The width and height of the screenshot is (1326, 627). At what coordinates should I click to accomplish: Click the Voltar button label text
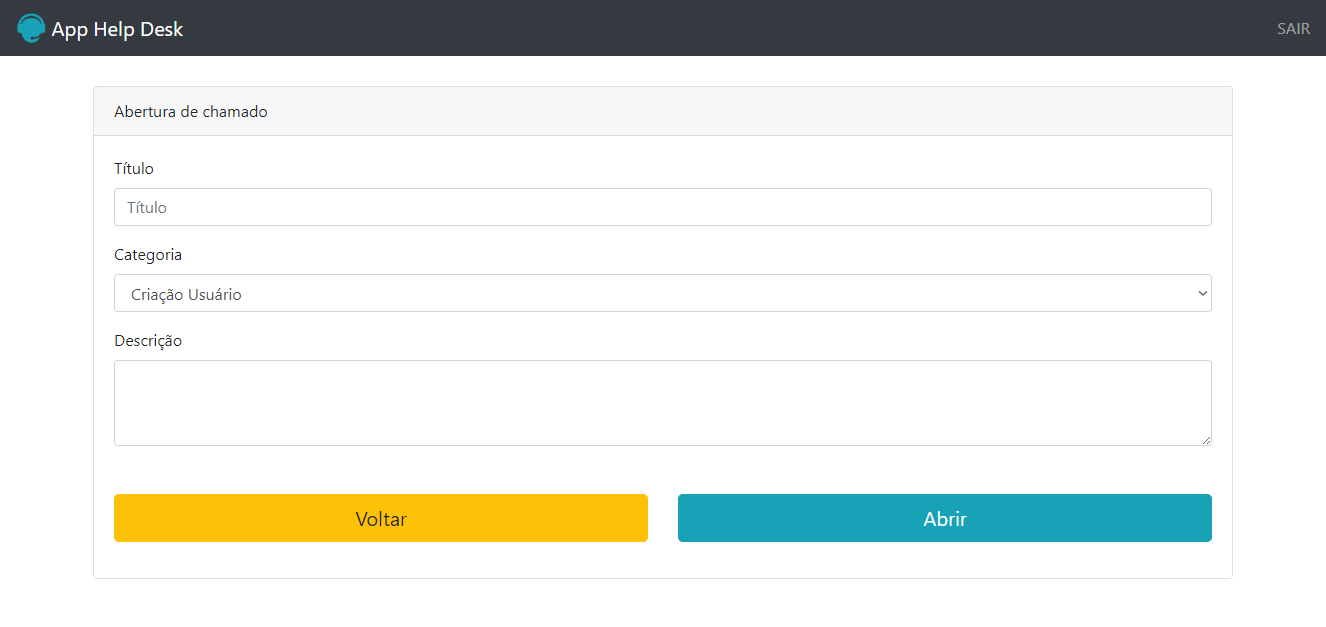coord(381,519)
